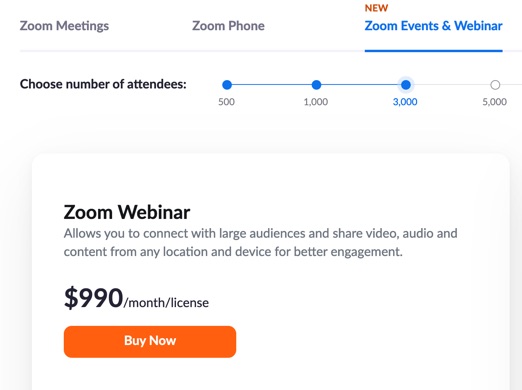The width and height of the screenshot is (522, 390).
Task: Click the orange Buy Now button
Action: [150, 342]
